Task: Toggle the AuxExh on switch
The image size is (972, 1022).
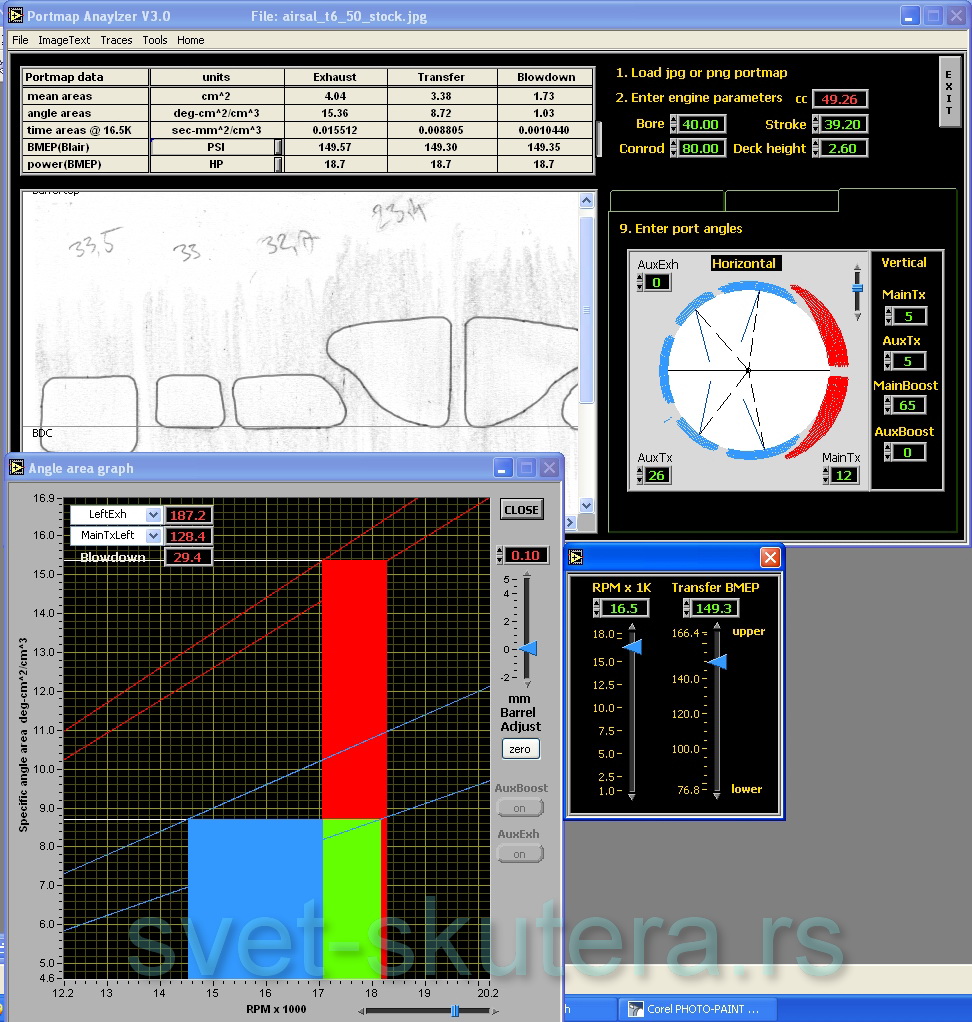Action: coord(520,854)
